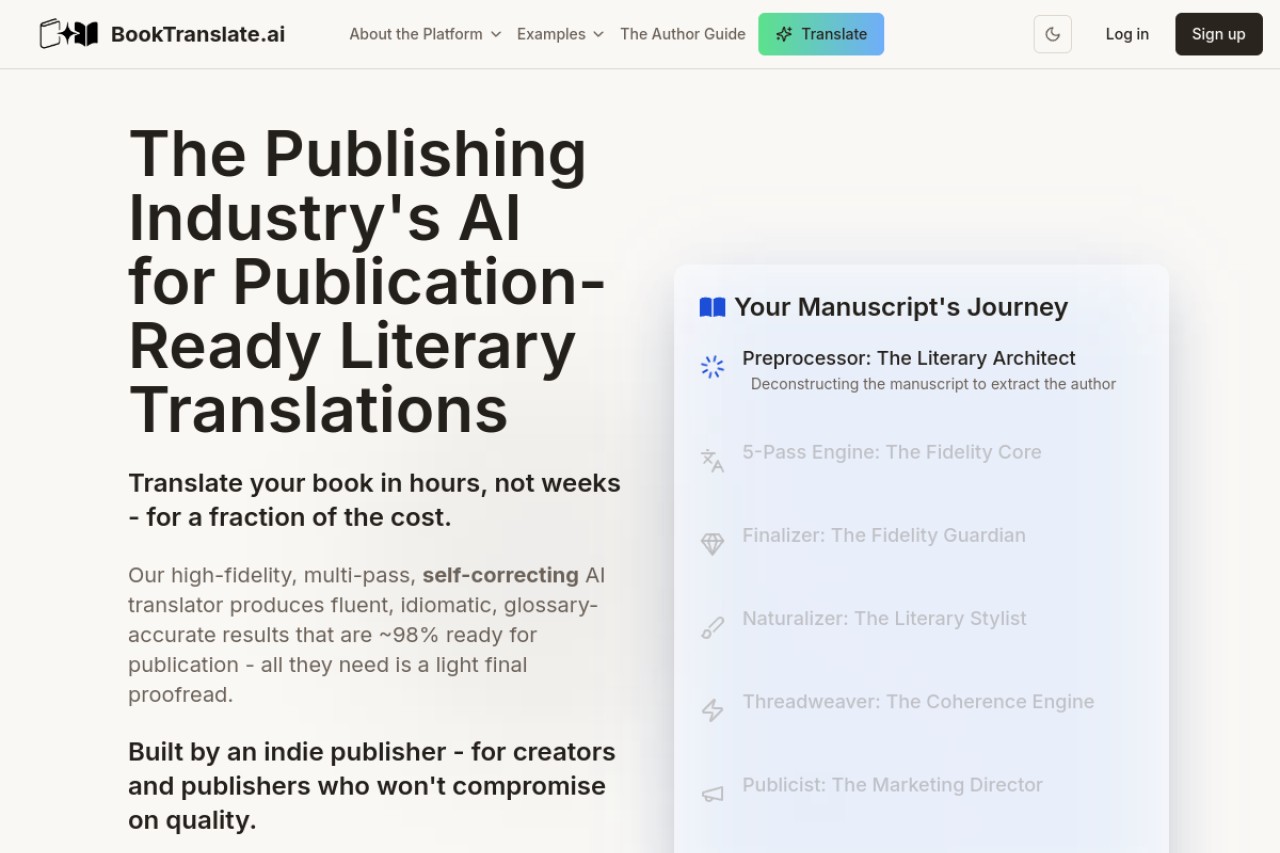Click the bold 'self-correcting' text
This screenshot has width=1280, height=853.
(500, 575)
